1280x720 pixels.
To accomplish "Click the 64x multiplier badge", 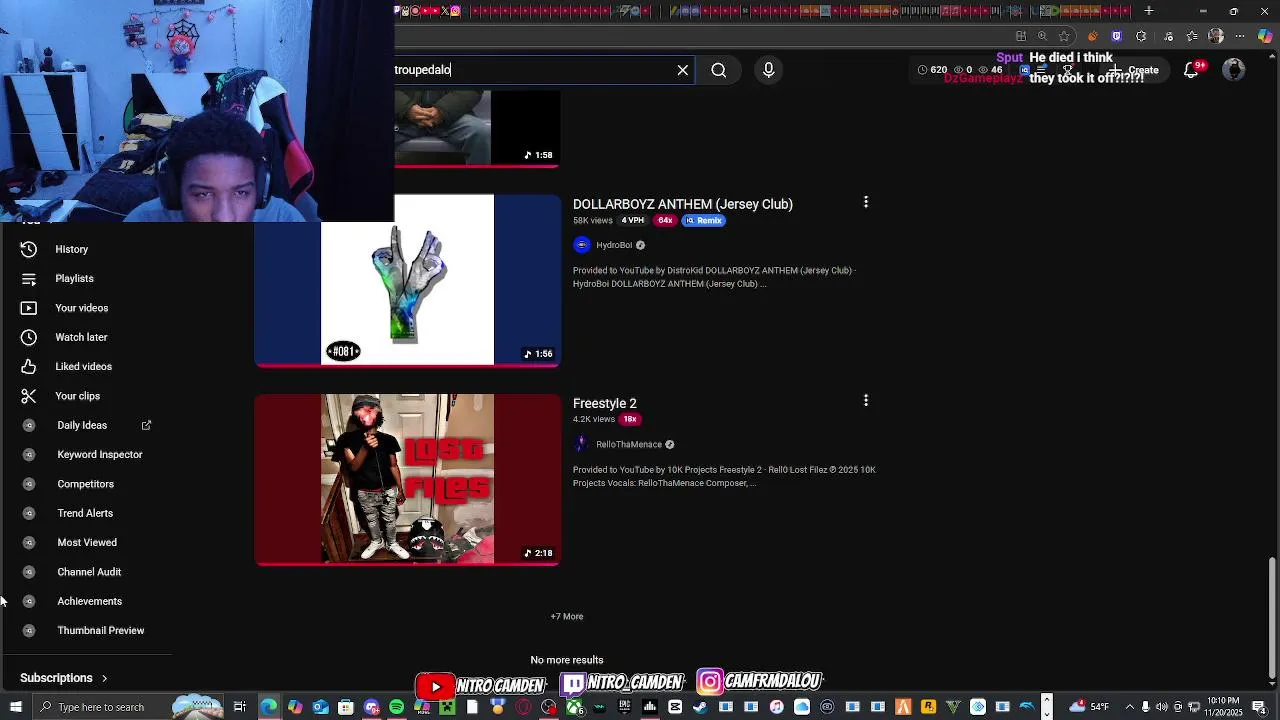I will point(665,220).
